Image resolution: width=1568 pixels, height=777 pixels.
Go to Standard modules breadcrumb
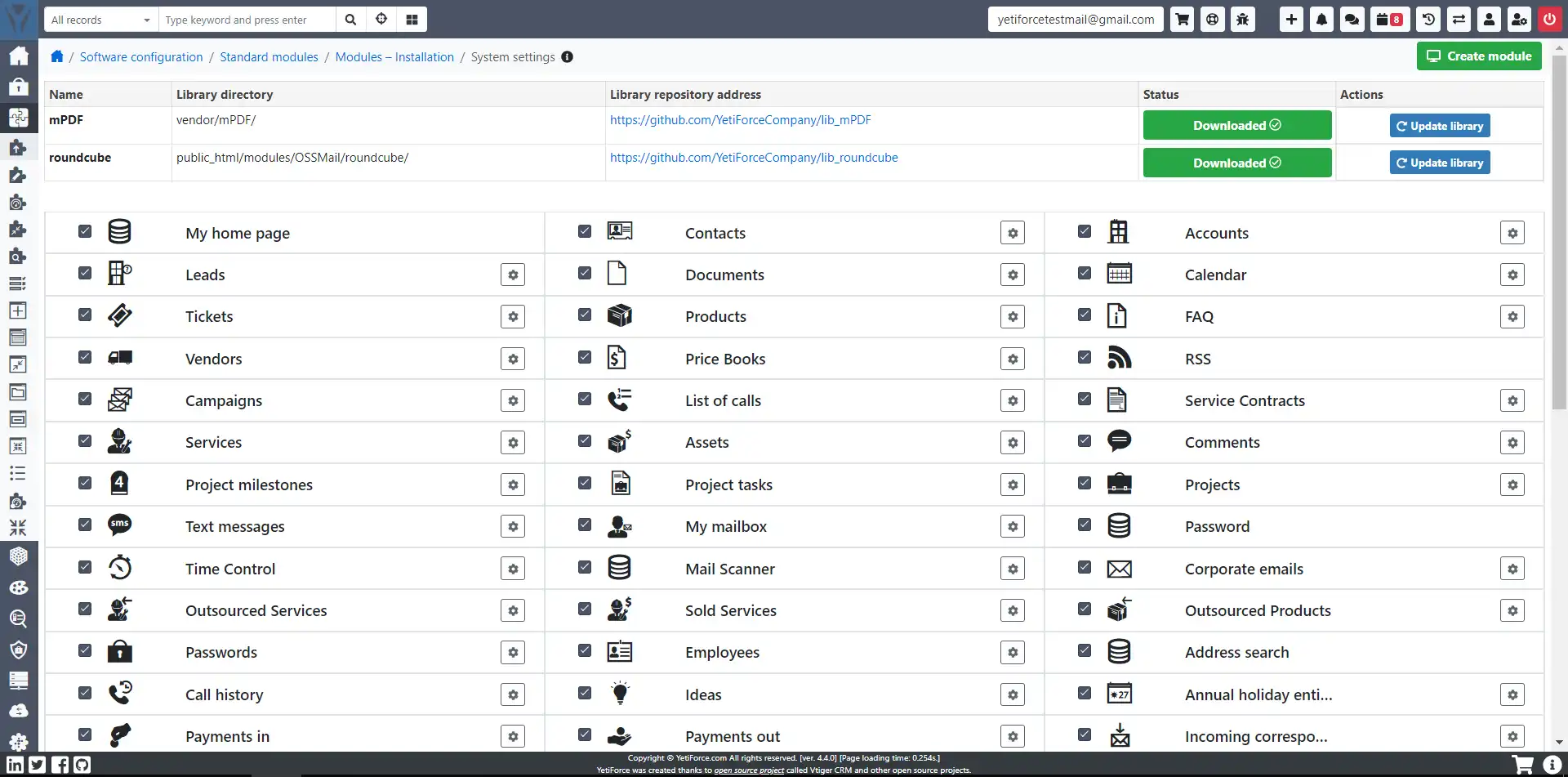pos(269,57)
